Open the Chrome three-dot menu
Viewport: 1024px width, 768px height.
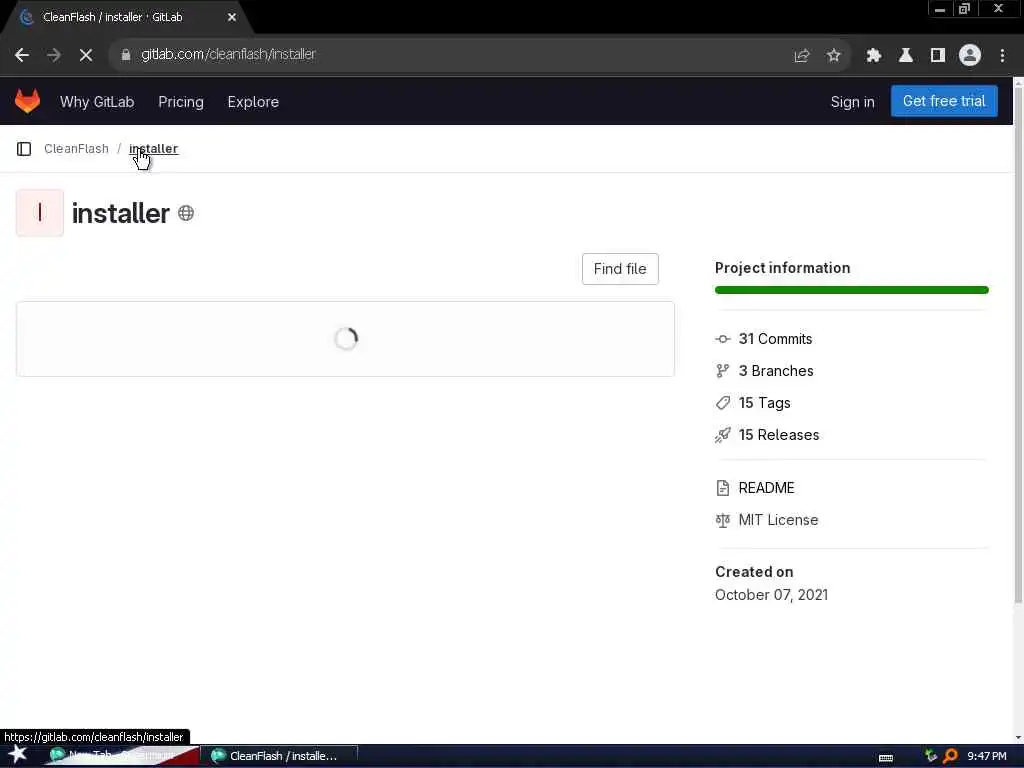coord(1002,56)
